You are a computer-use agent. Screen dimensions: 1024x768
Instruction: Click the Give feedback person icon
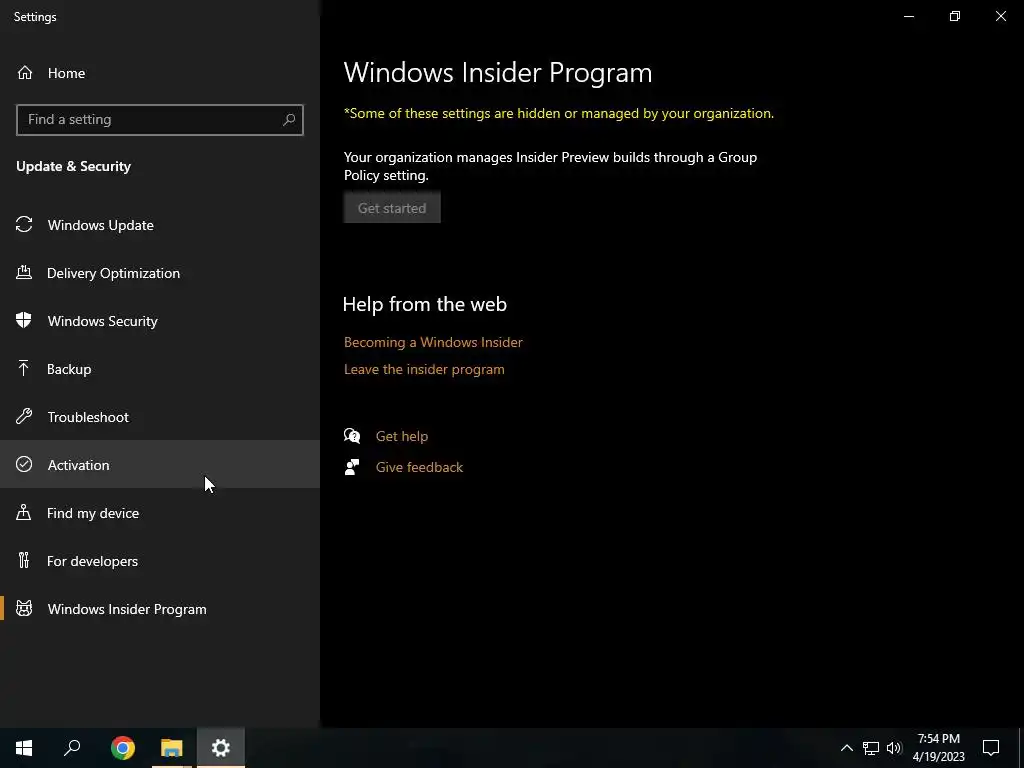[352, 467]
